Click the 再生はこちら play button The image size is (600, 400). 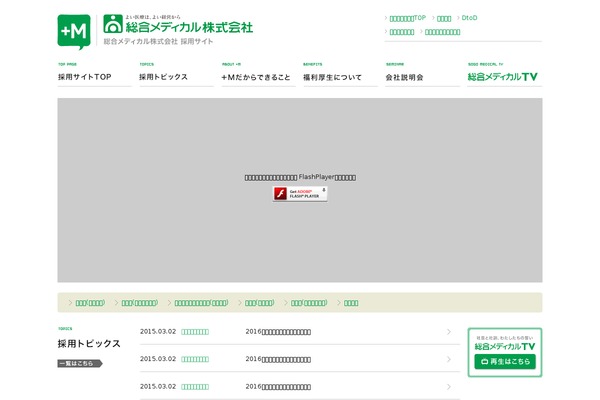tap(505, 361)
